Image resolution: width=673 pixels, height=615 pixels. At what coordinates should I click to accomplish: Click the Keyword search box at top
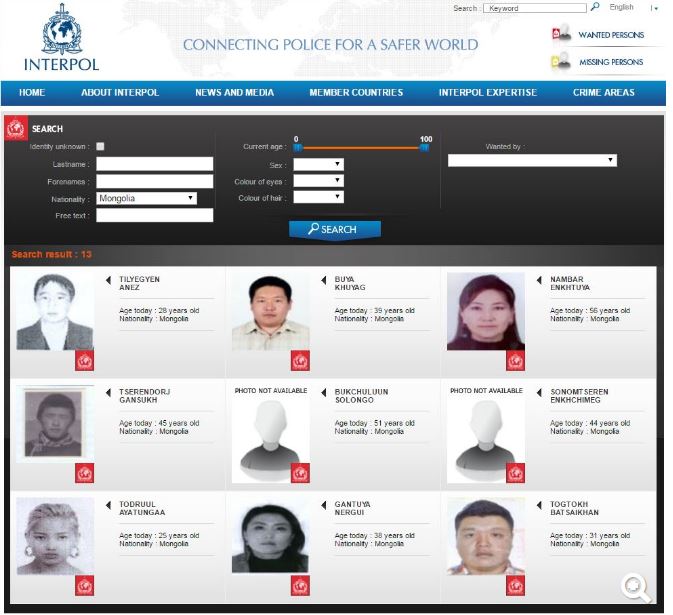tap(535, 8)
